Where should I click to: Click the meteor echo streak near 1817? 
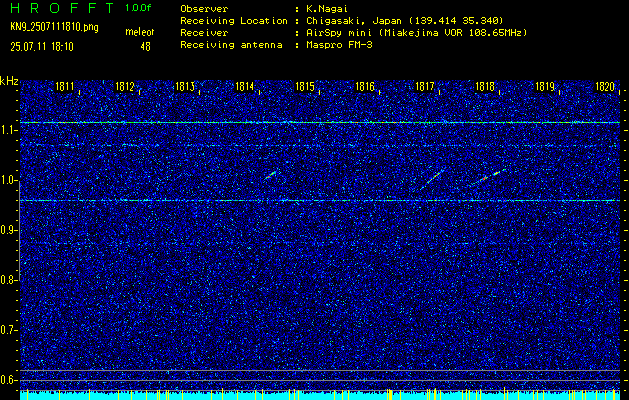[432, 179]
